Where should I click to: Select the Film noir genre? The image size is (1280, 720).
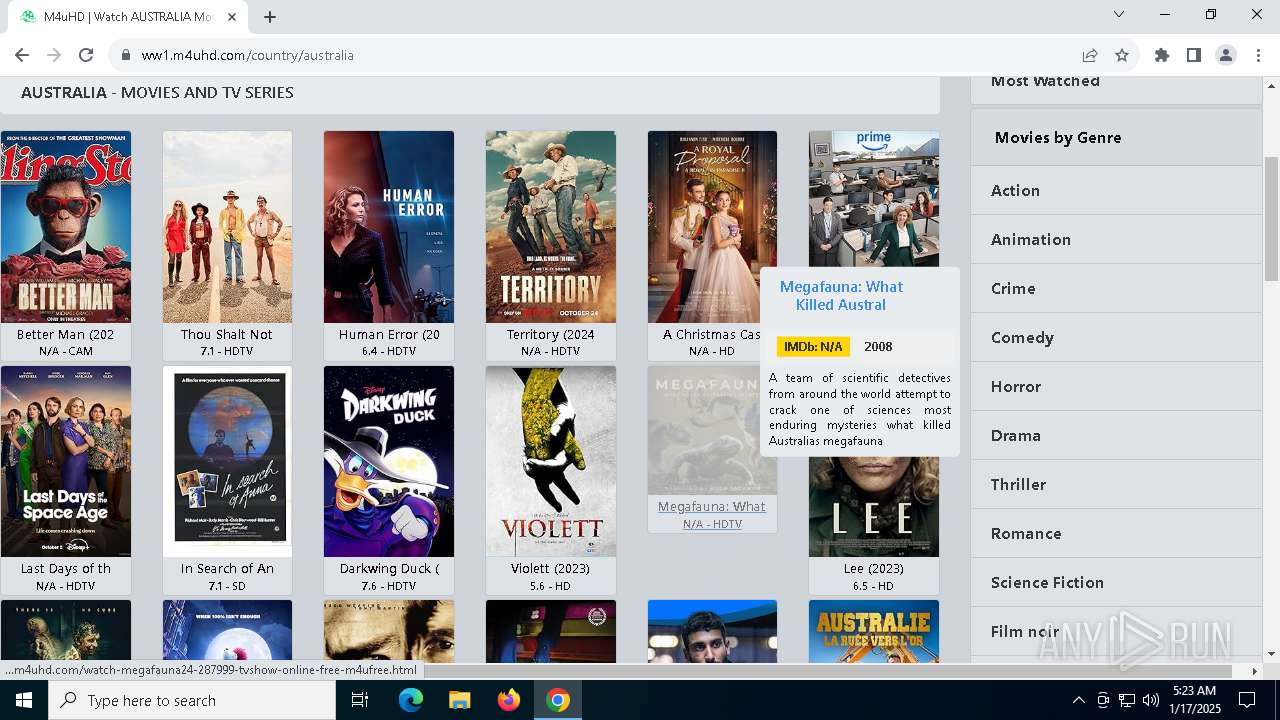click(1116, 631)
